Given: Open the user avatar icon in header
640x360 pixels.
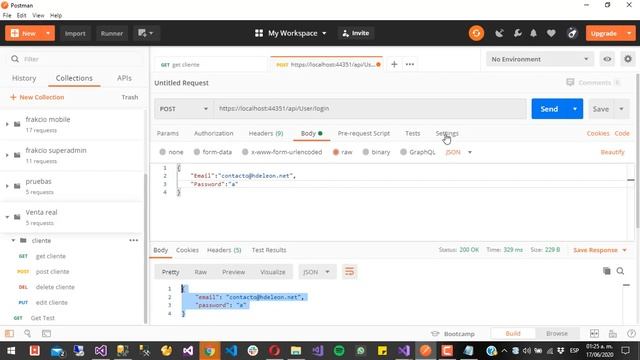Looking at the screenshot, I should pyautogui.click(x=572, y=33).
